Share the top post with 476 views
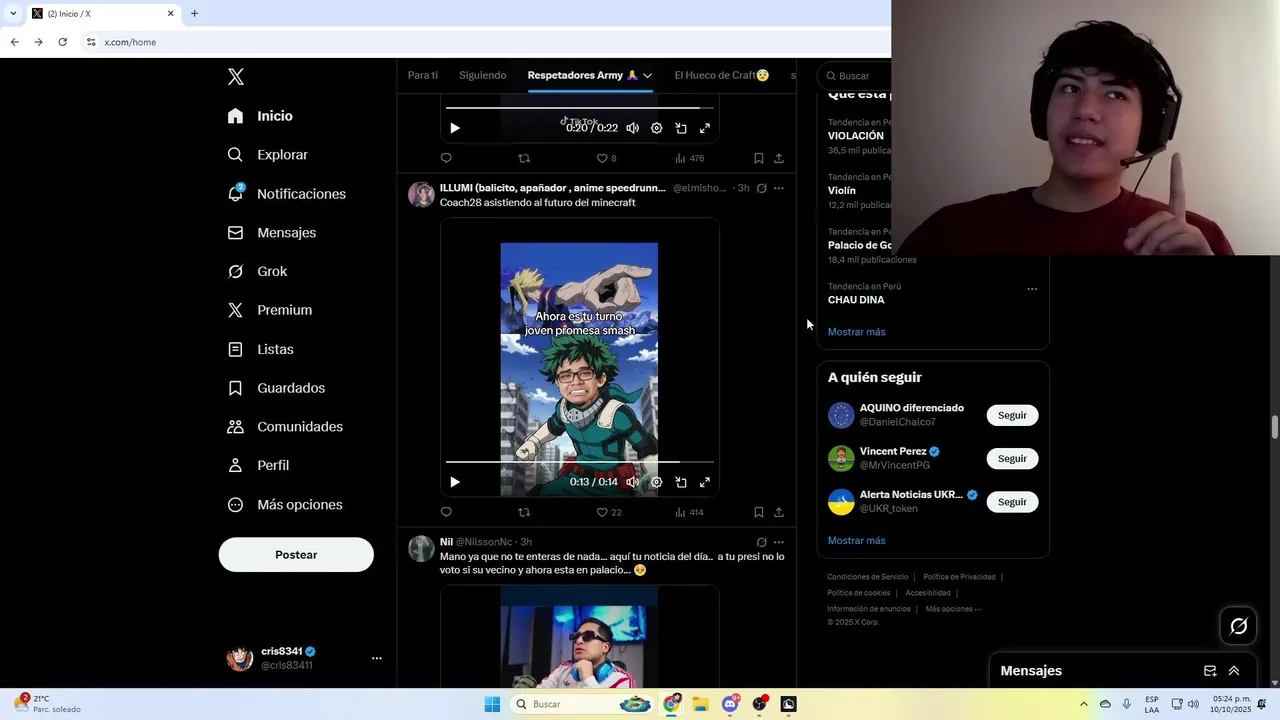Screen dimensions: 1280x720 [x=779, y=158]
